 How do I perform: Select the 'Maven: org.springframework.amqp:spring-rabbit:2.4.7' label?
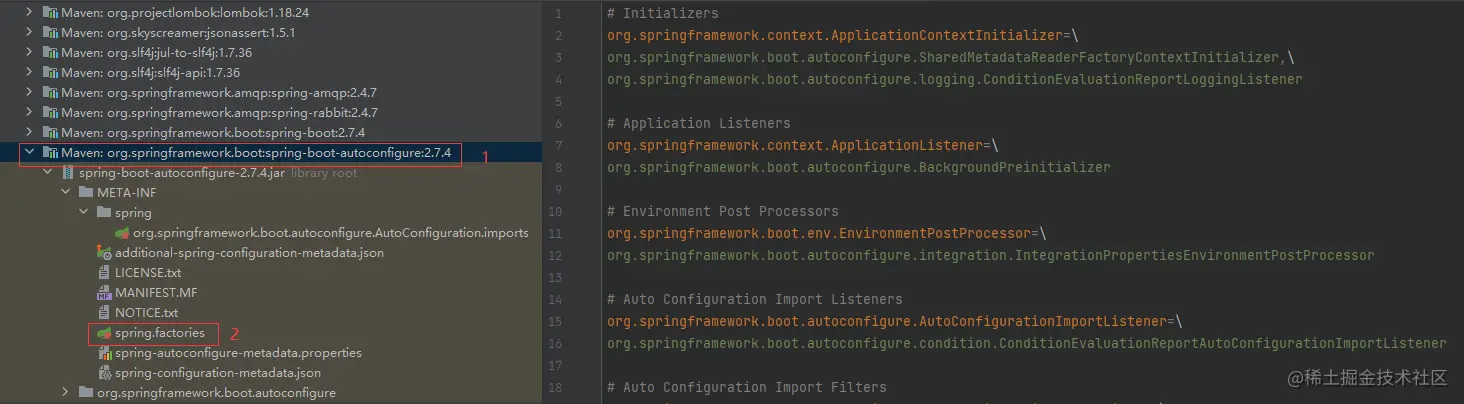pyautogui.click(x=219, y=113)
